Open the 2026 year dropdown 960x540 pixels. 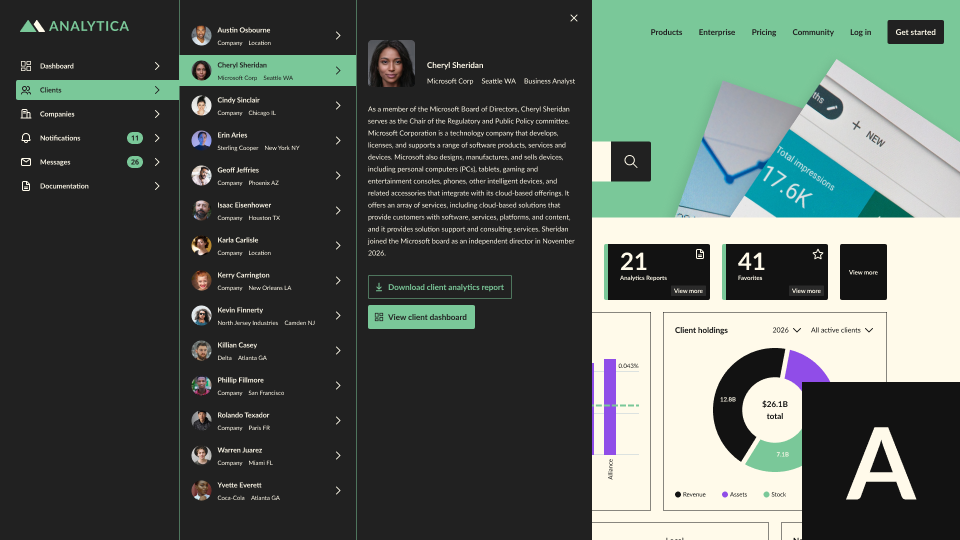787,330
